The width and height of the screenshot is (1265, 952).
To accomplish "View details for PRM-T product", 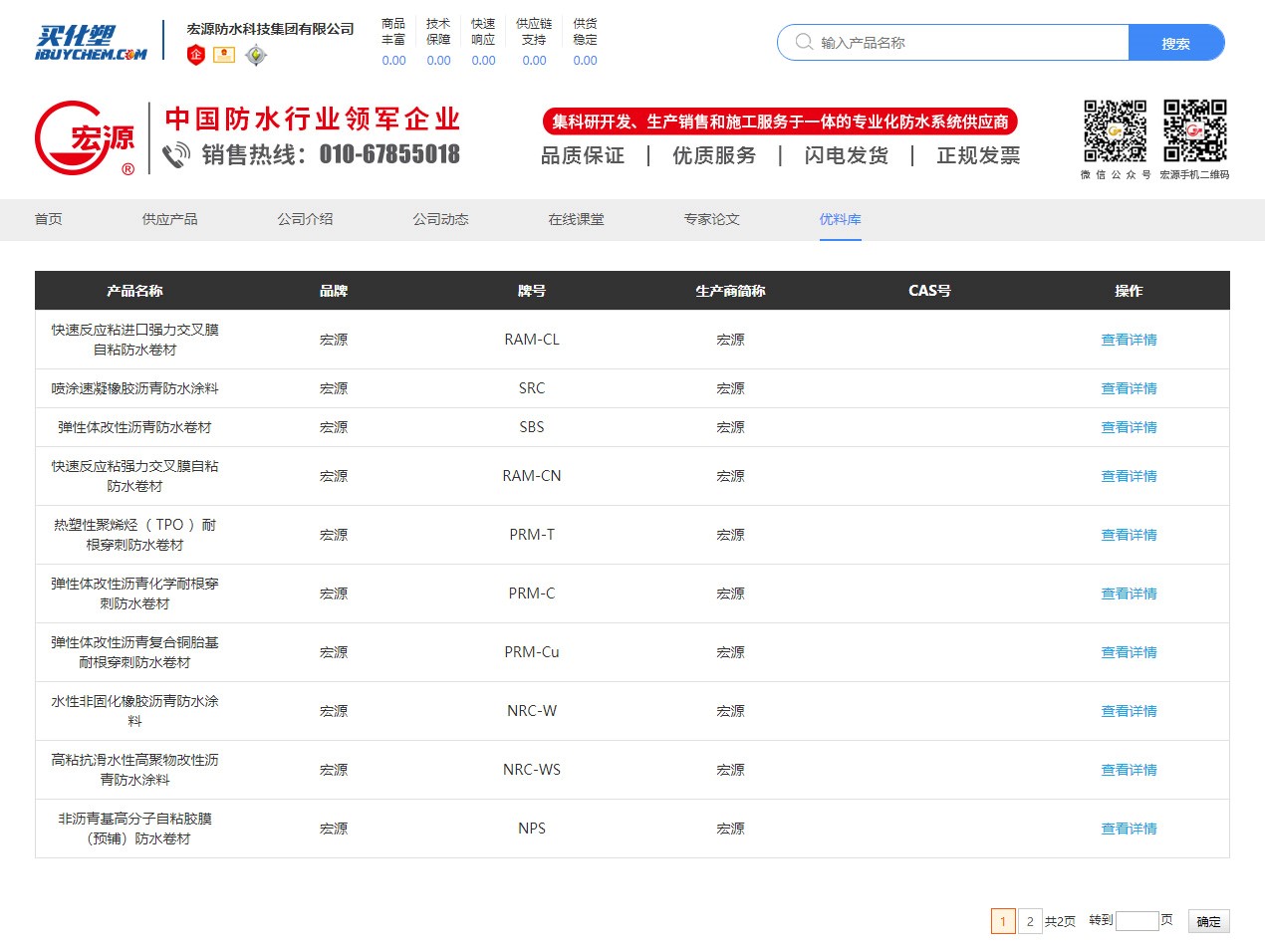I will click(x=1129, y=535).
